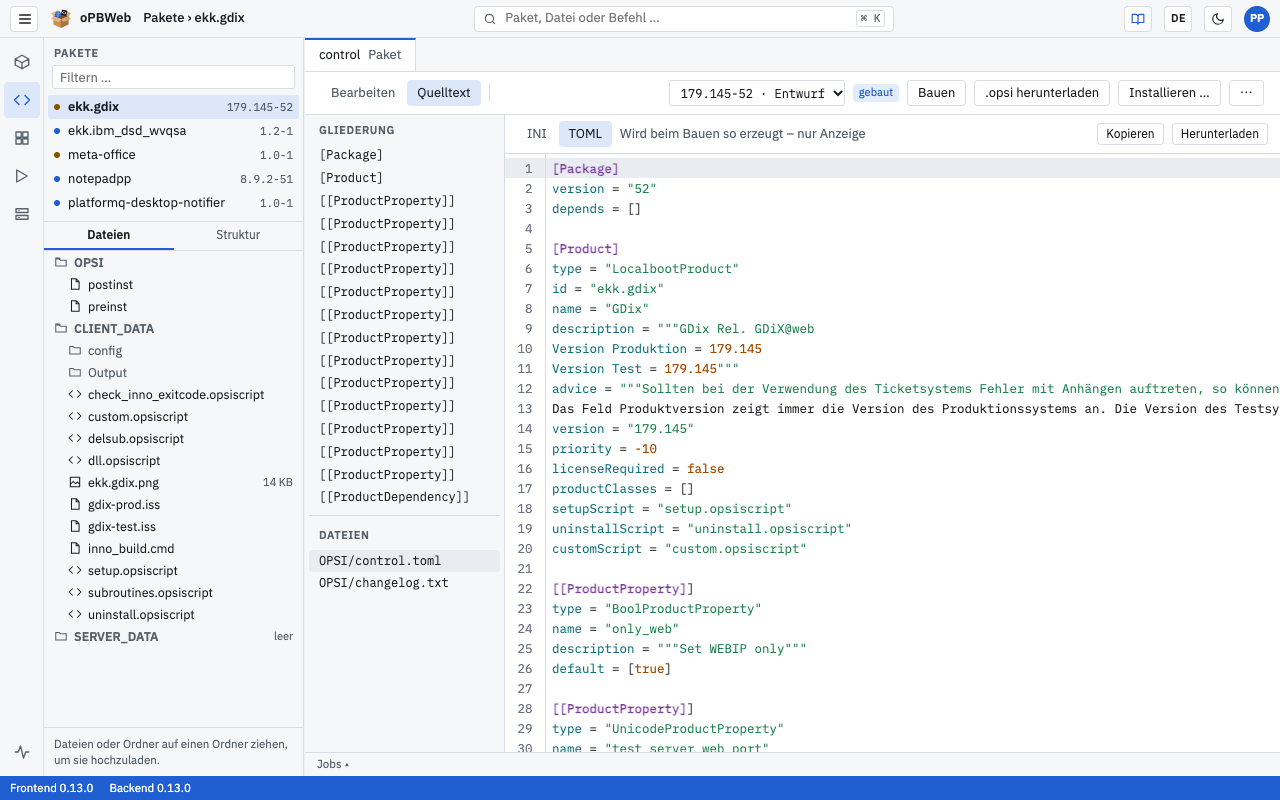This screenshot has height=800, width=1280.
Task: Select the code editor sidebar icon
Action: (x=22, y=100)
